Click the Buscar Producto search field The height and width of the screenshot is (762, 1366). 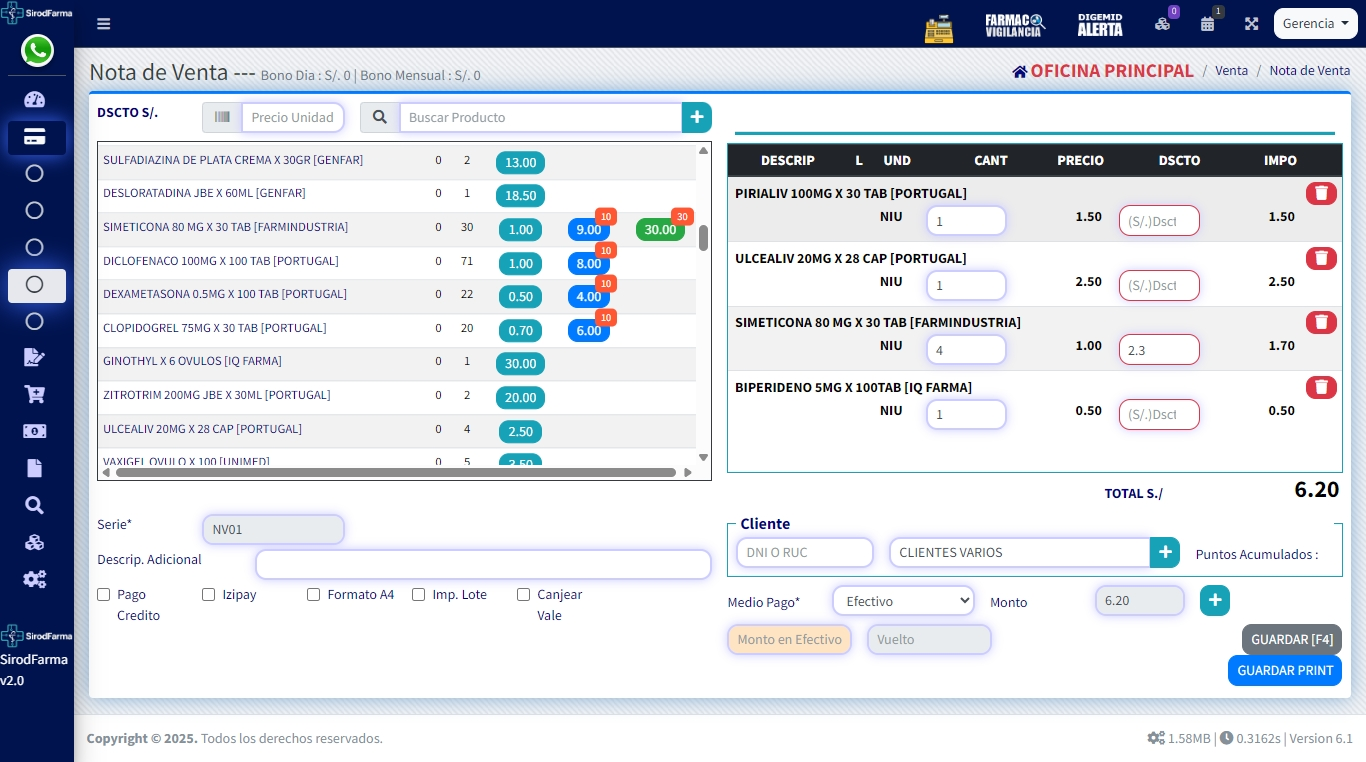point(540,117)
